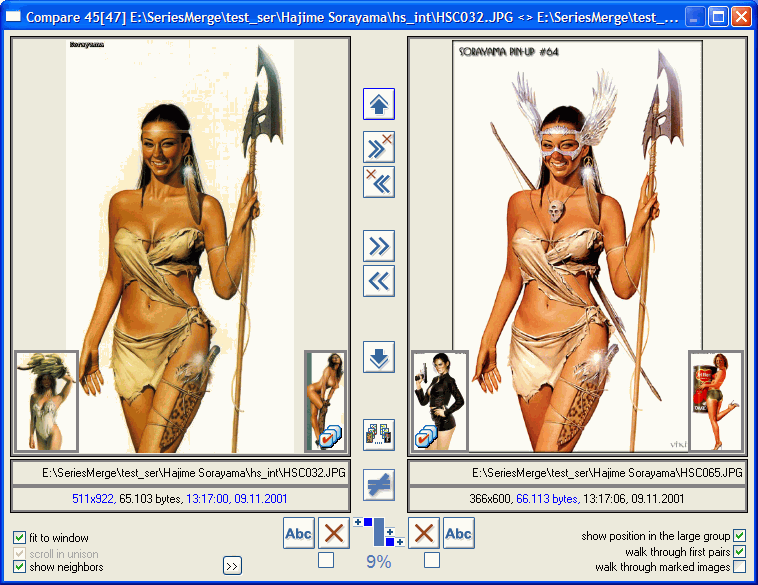
Task: Click the left red X delete button
Action: point(334,533)
